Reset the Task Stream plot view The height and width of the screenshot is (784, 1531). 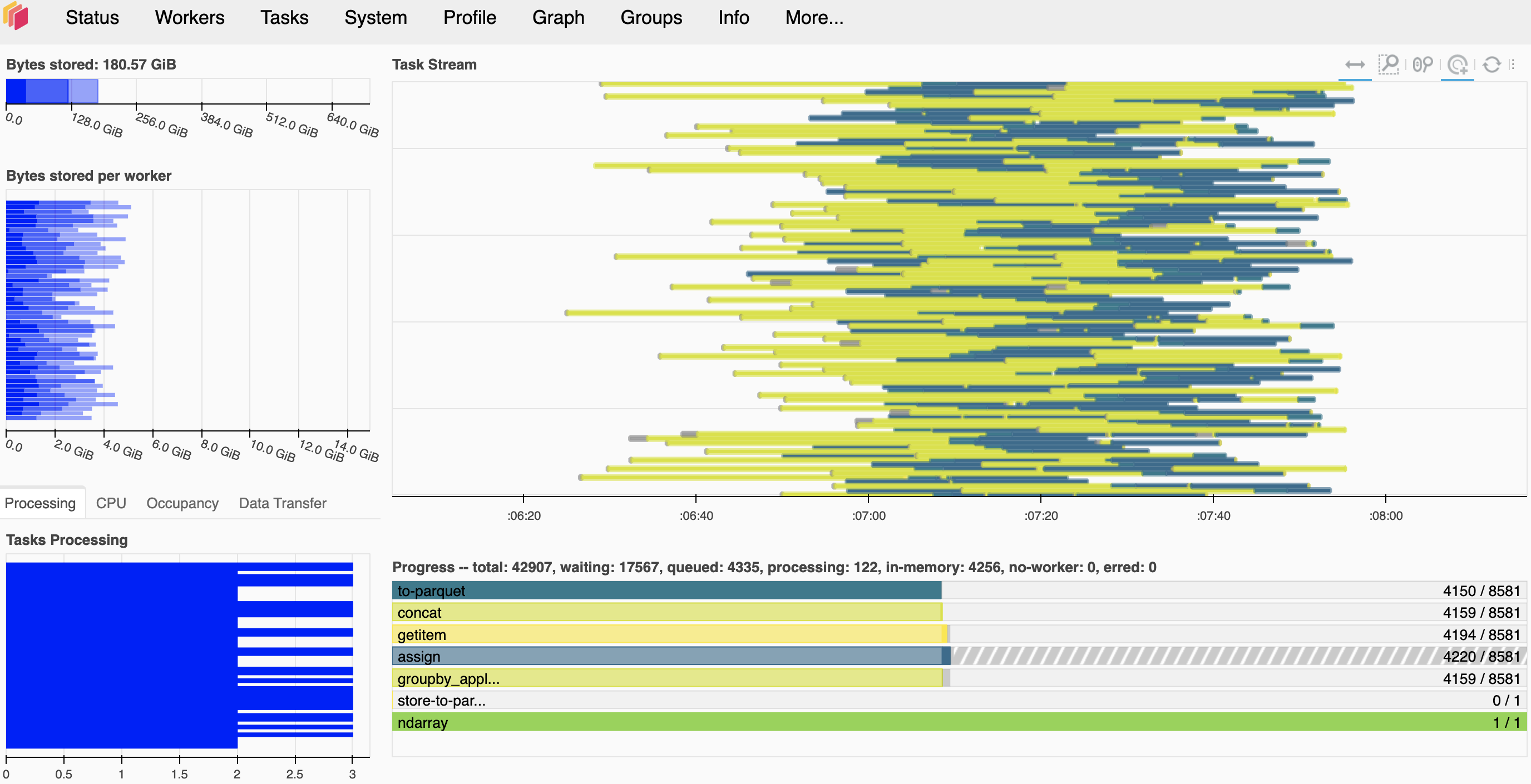1492,64
